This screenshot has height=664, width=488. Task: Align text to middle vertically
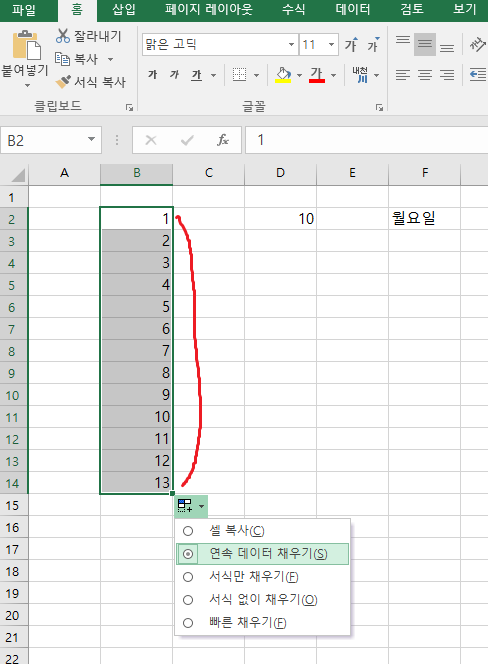(x=425, y=44)
